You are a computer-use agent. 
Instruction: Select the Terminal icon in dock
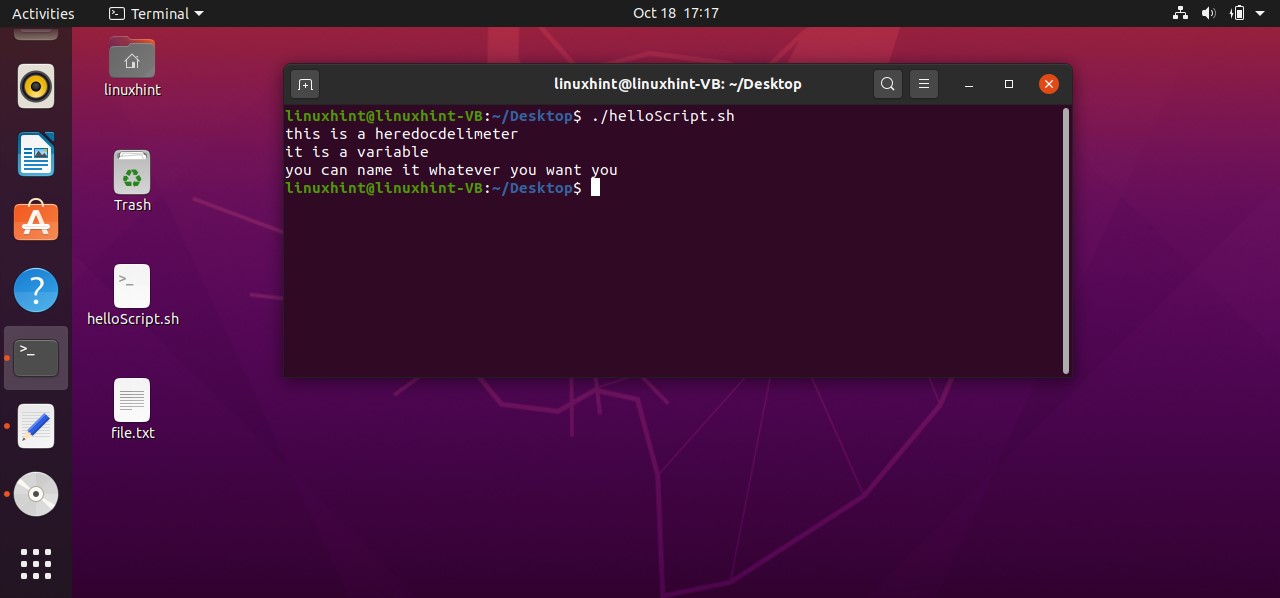[36, 357]
